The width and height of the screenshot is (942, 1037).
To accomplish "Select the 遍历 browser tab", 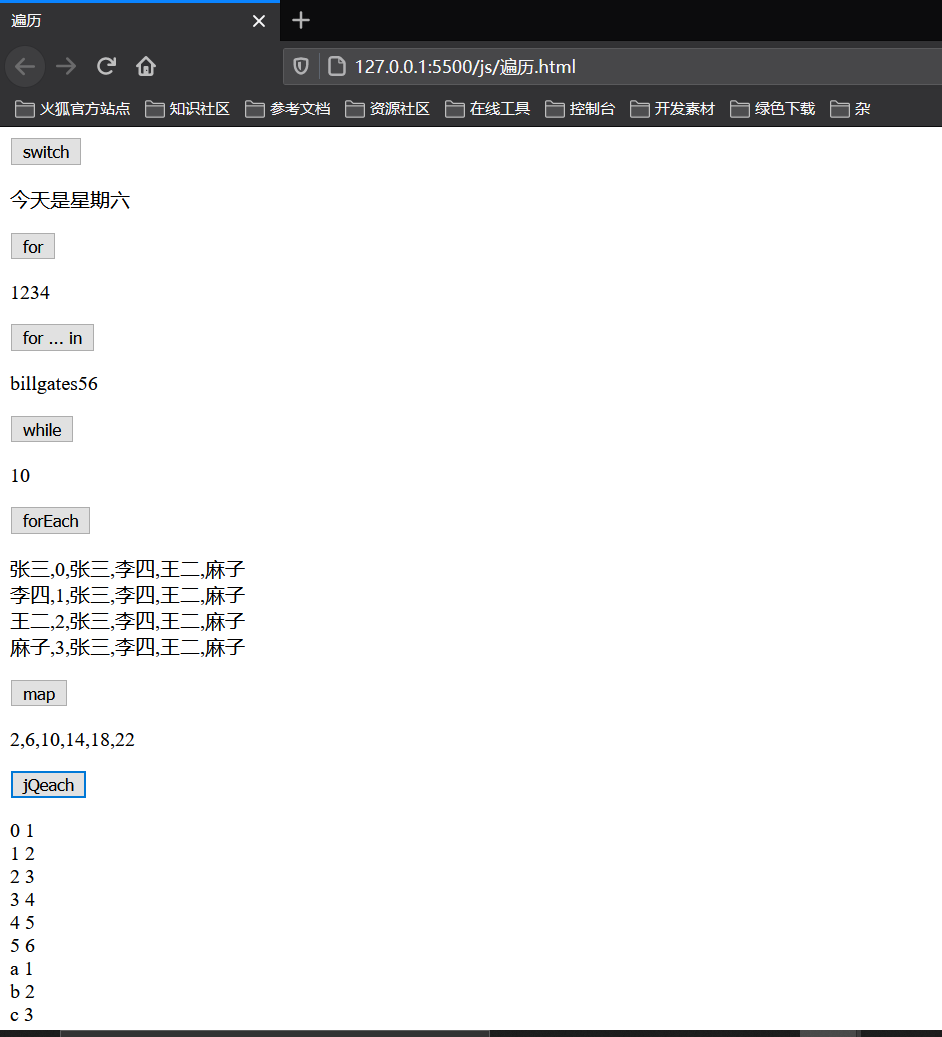I will [x=120, y=20].
